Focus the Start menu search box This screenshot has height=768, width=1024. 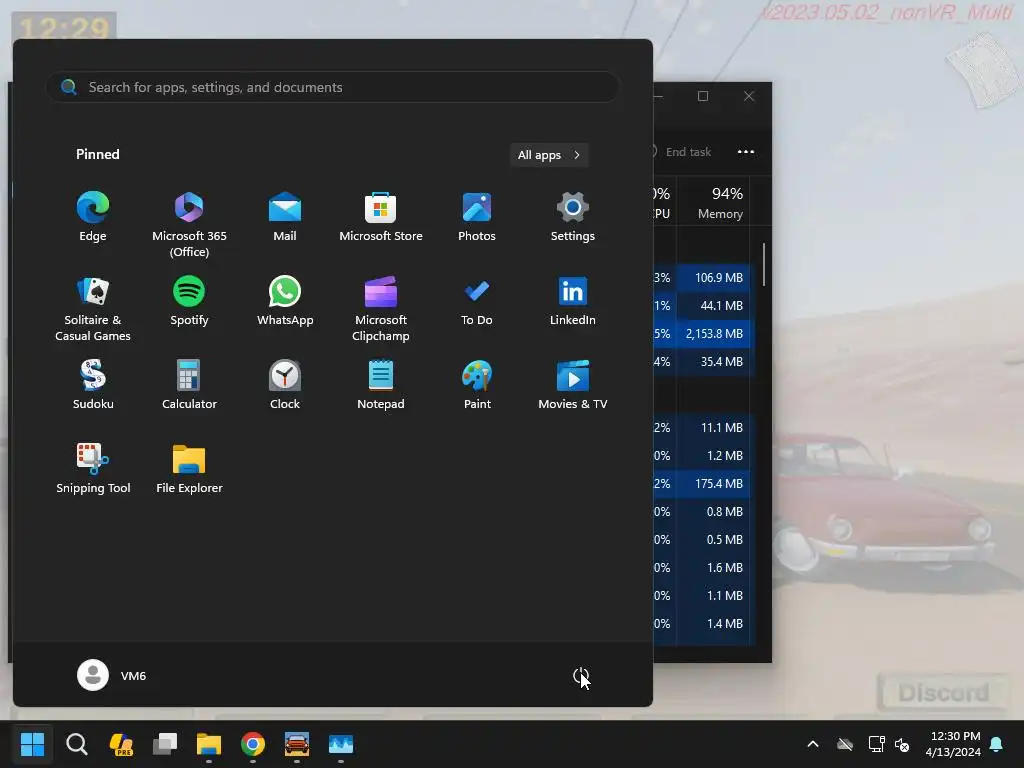click(x=332, y=87)
